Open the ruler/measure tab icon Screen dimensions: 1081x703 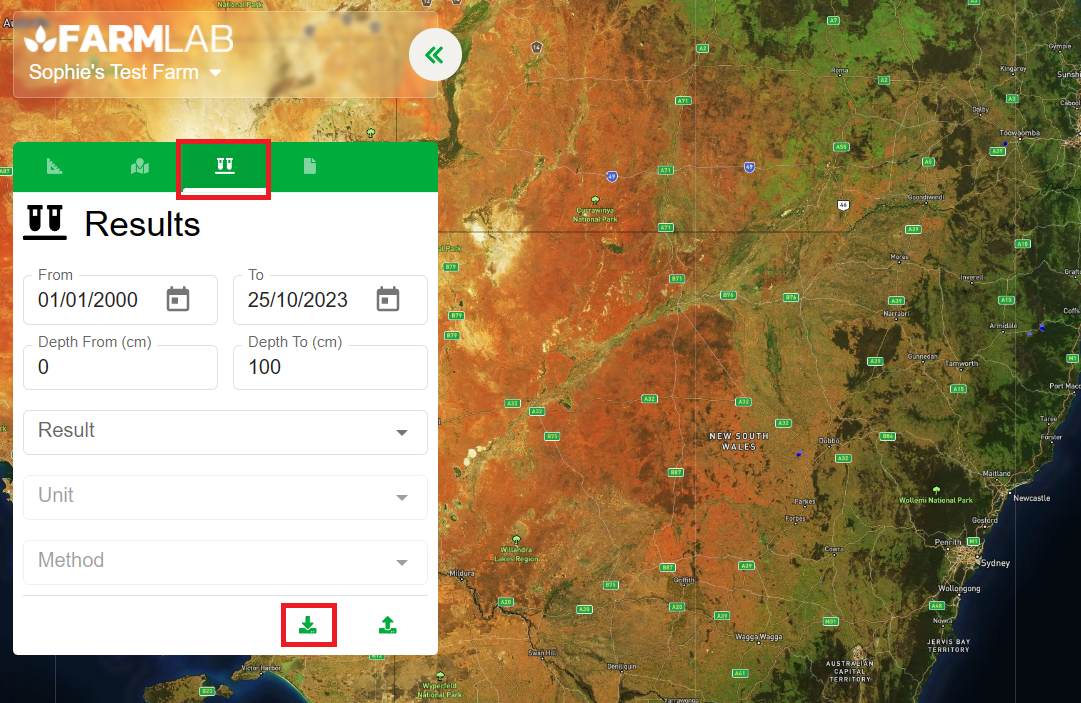pos(55,166)
